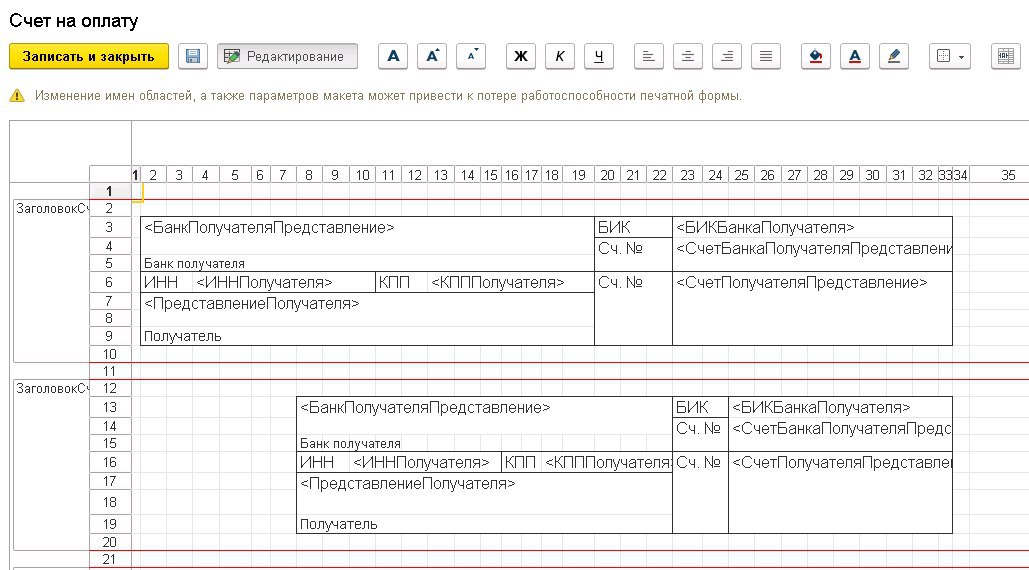
Task: Click '<СчетПолучателяПредставление>' in row 6
Action: [801, 283]
